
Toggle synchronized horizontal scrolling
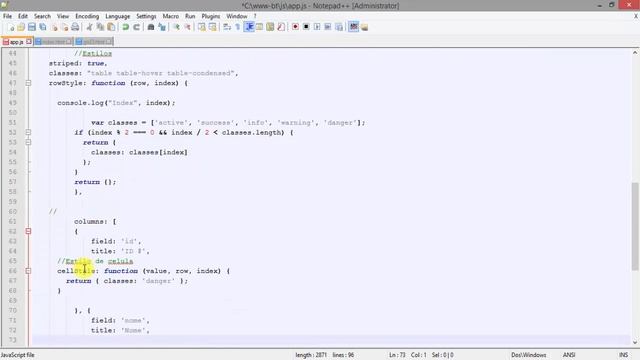(x=212, y=27)
